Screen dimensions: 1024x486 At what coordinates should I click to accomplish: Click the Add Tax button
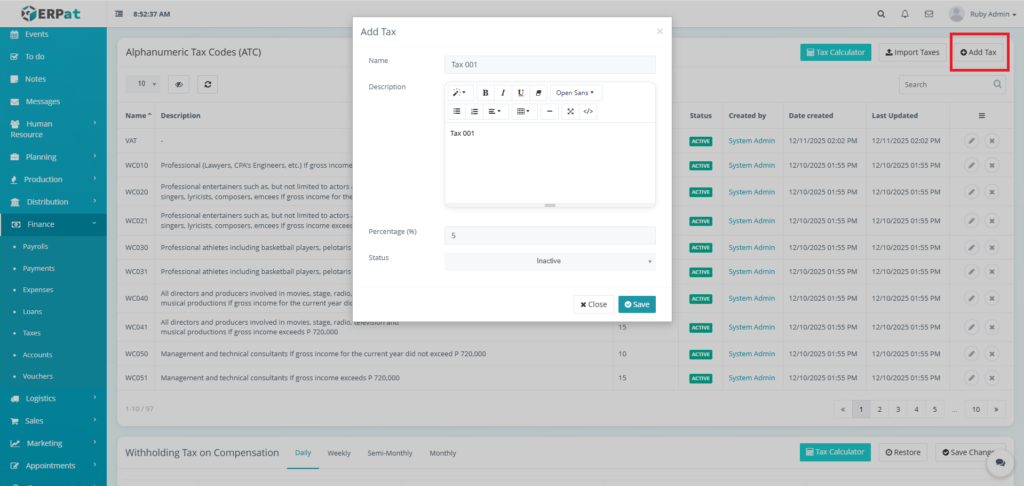tap(978, 52)
